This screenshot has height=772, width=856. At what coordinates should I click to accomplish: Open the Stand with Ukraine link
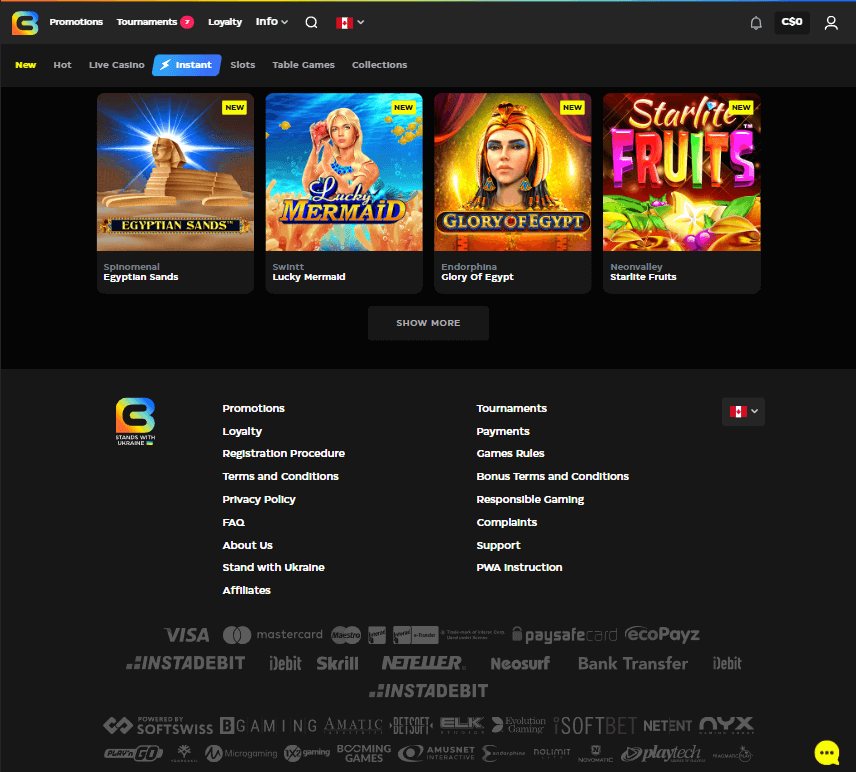point(274,568)
